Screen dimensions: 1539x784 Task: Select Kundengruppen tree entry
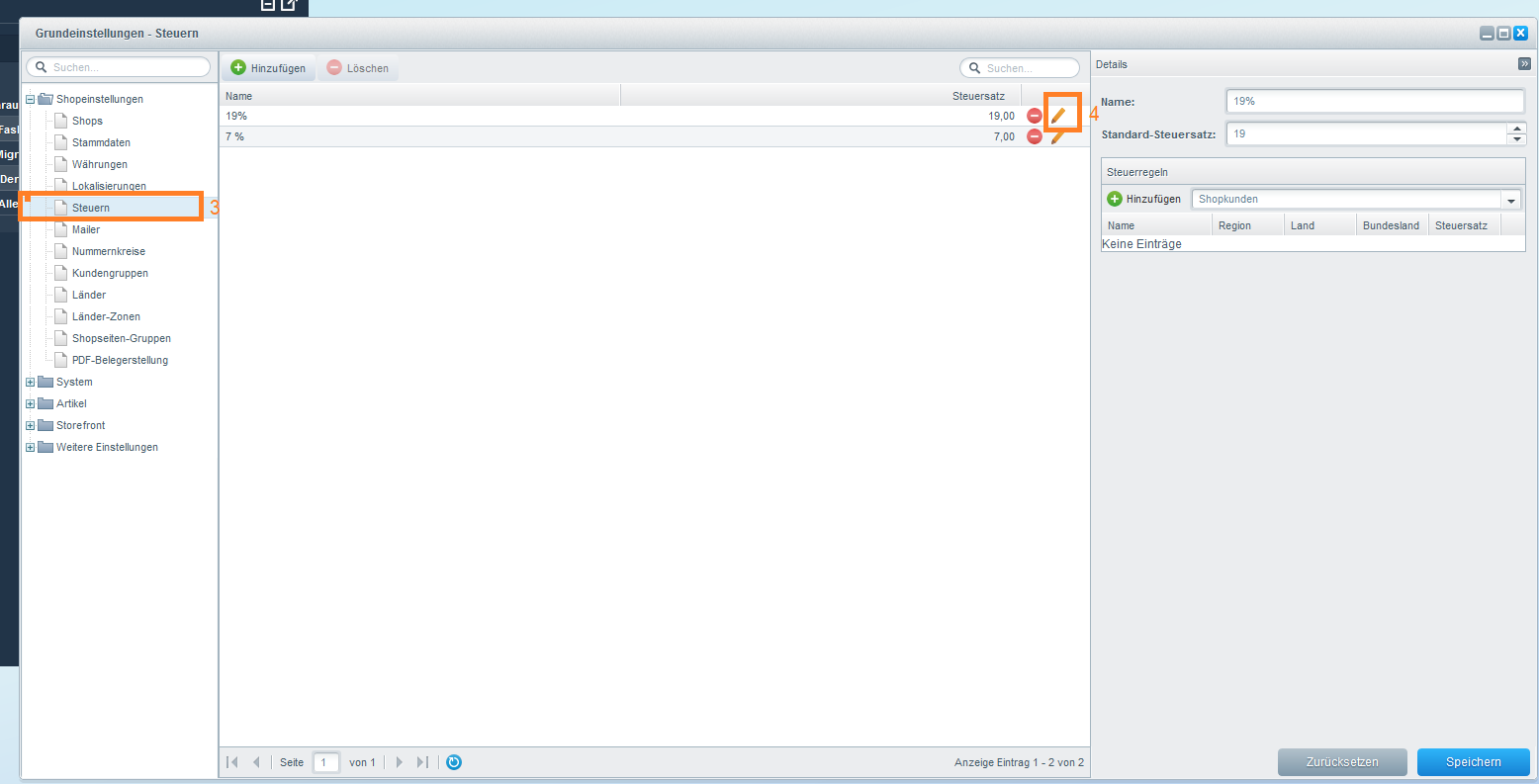pos(110,273)
